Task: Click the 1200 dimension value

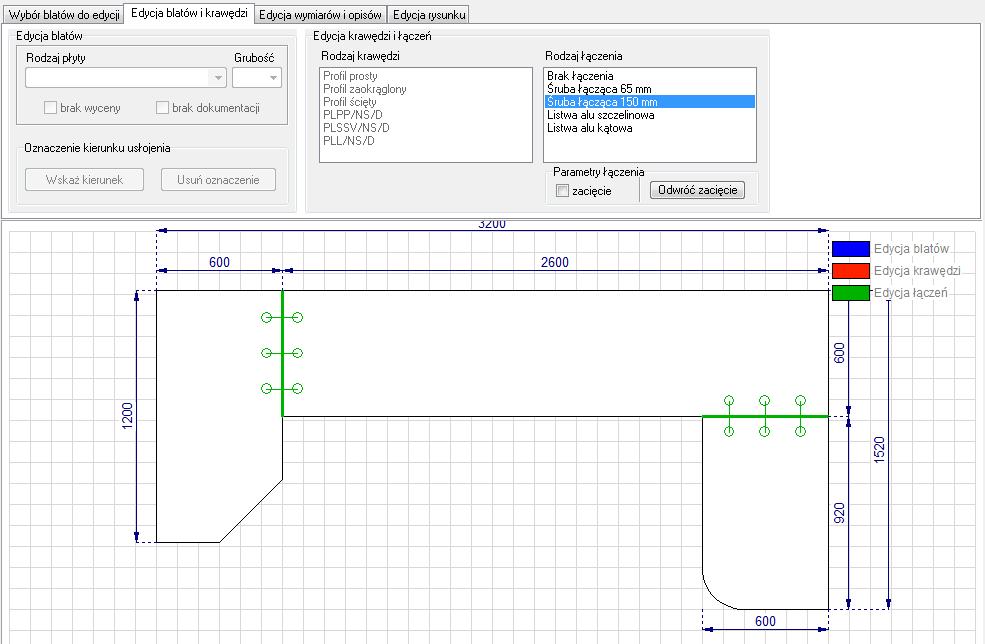Action: (128, 416)
